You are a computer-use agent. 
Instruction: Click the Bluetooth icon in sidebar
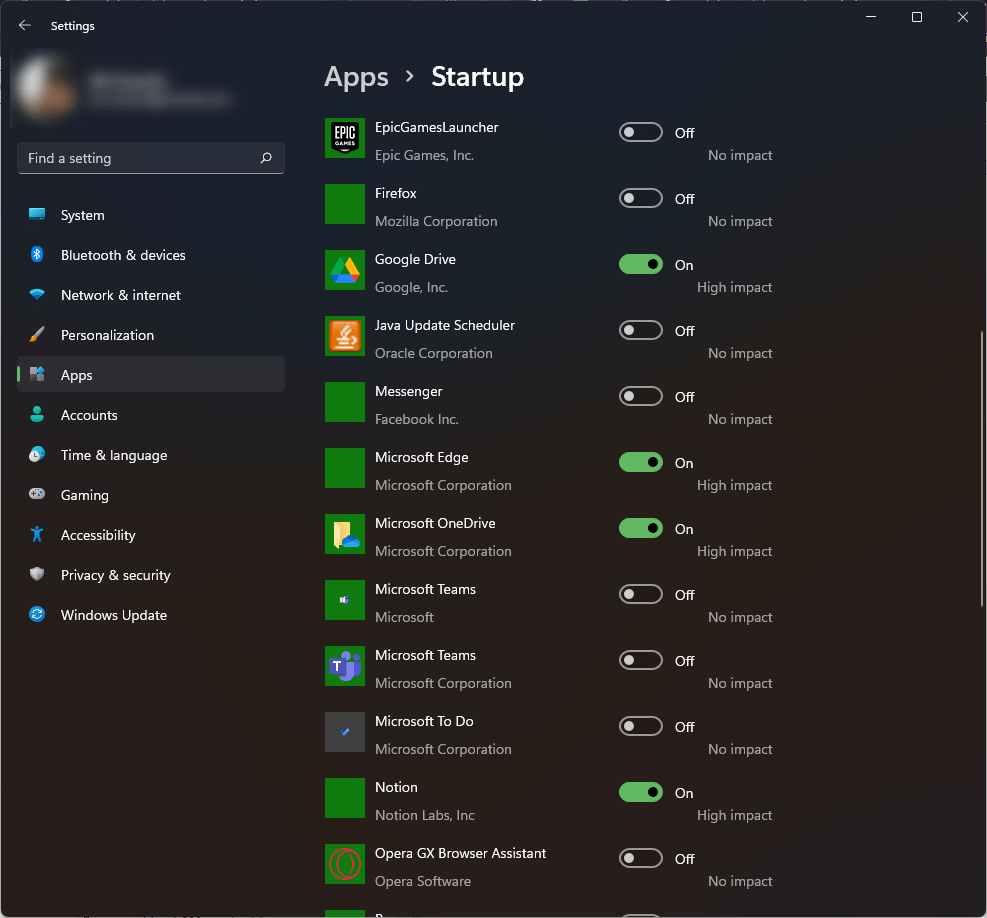[37, 254]
